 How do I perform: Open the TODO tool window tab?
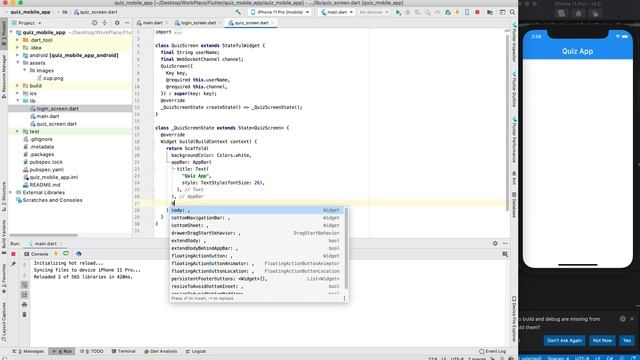pyautogui.click(x=91, y=351)
